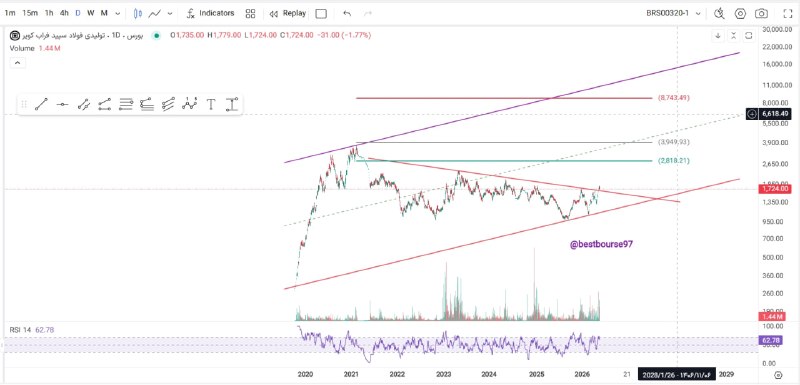Switch to M monthly interval
The image size is (800, 385).
click(x=104, y=13)
